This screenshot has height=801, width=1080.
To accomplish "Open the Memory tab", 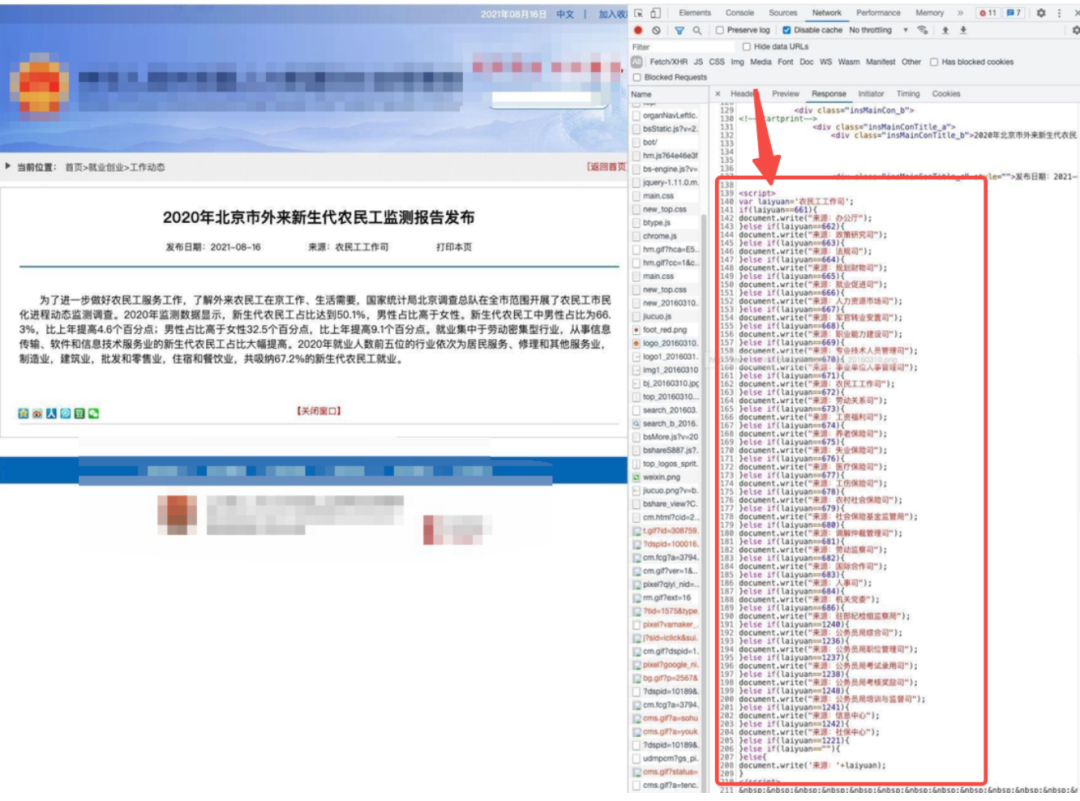I will [x=930, y=13].
